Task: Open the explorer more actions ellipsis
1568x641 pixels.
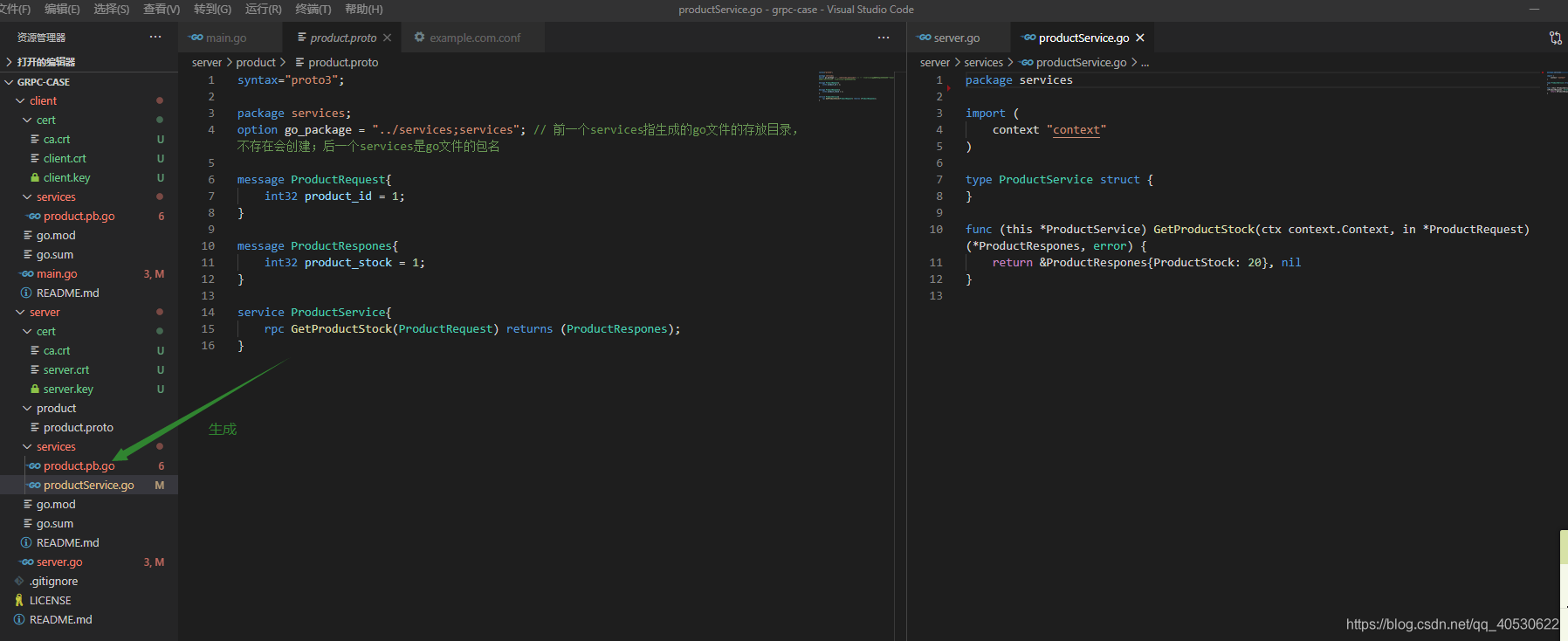Action: click(155, 37)
